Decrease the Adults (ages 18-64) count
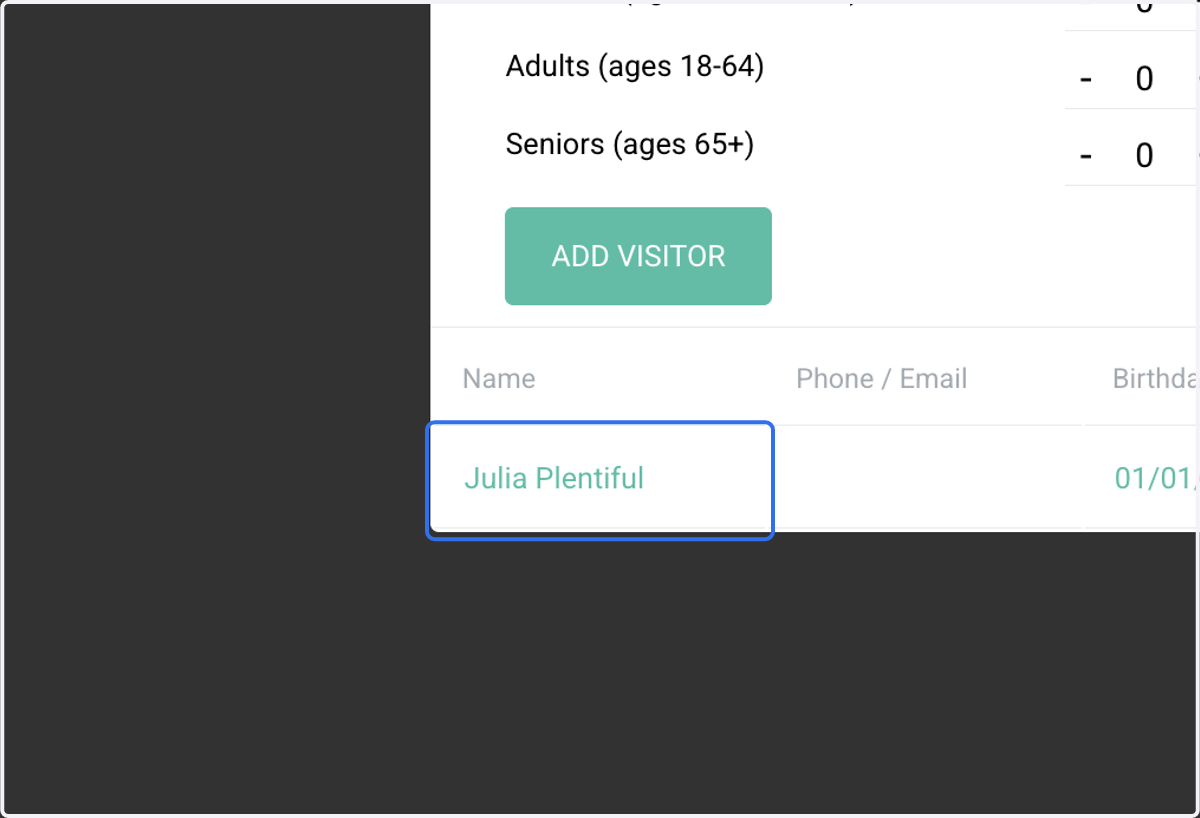This screenshot has height=818, width=1200. pos(1086,79)
